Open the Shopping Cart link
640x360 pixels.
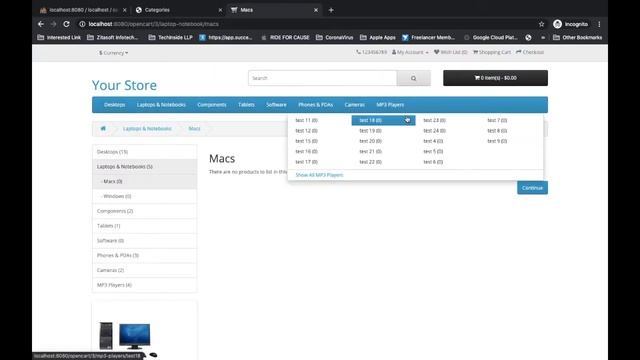click(x=492, y=52)
